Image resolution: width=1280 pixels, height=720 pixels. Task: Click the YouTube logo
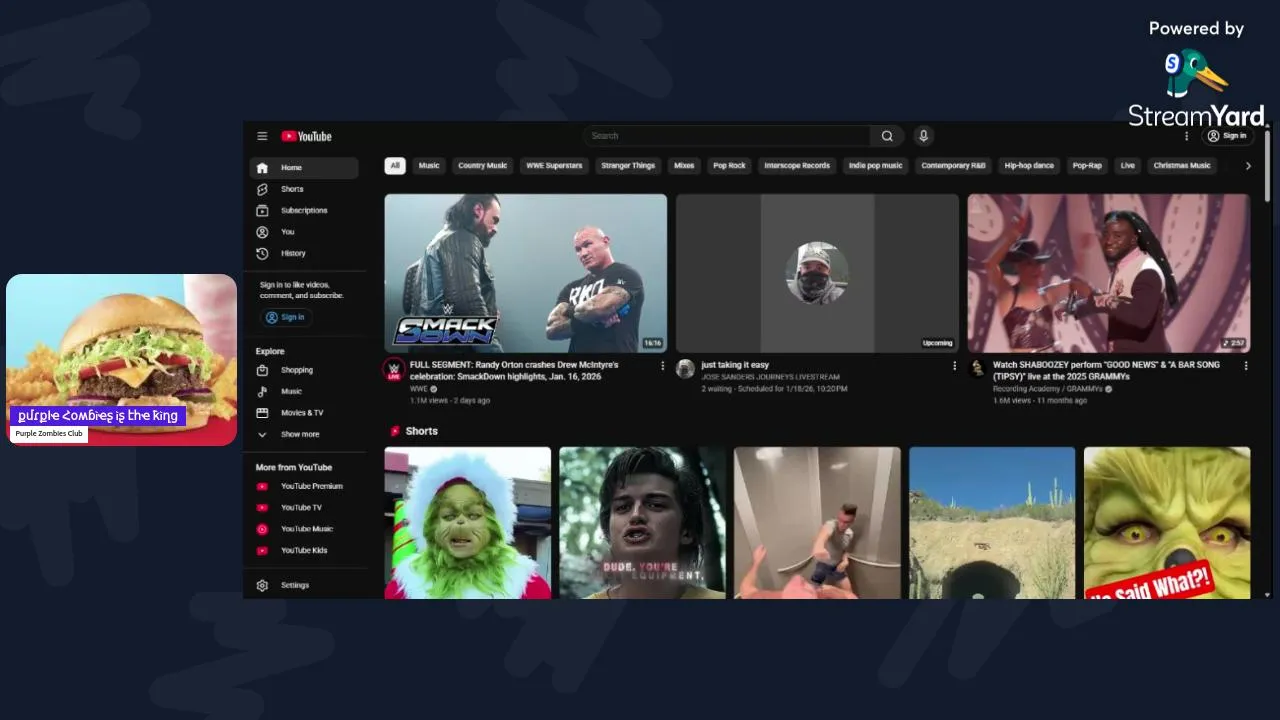point(306,136)
